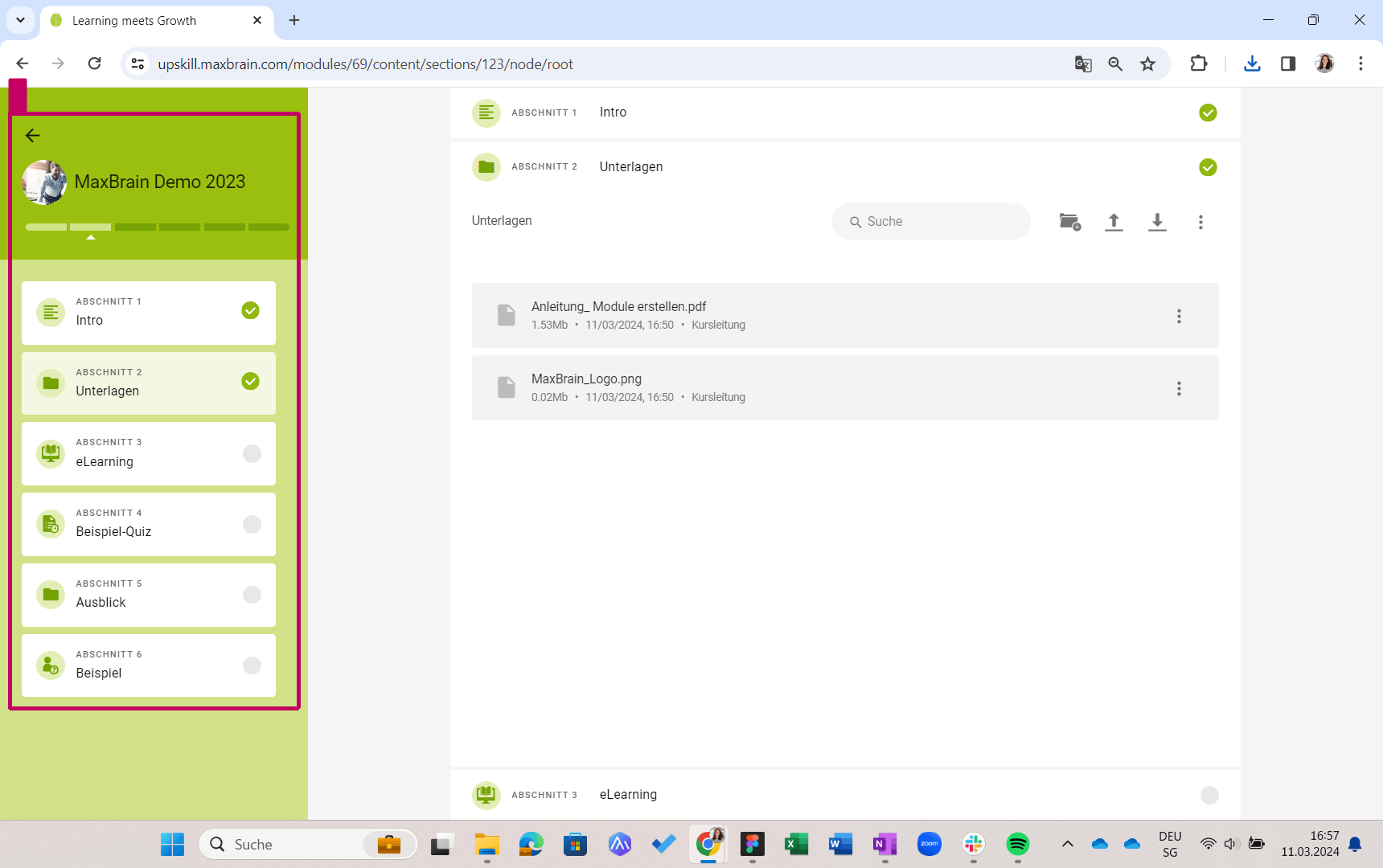This screenshot has height=868, width=1383.
Task: Open Spotify from the taskbar
Action: coord(1018,844)
